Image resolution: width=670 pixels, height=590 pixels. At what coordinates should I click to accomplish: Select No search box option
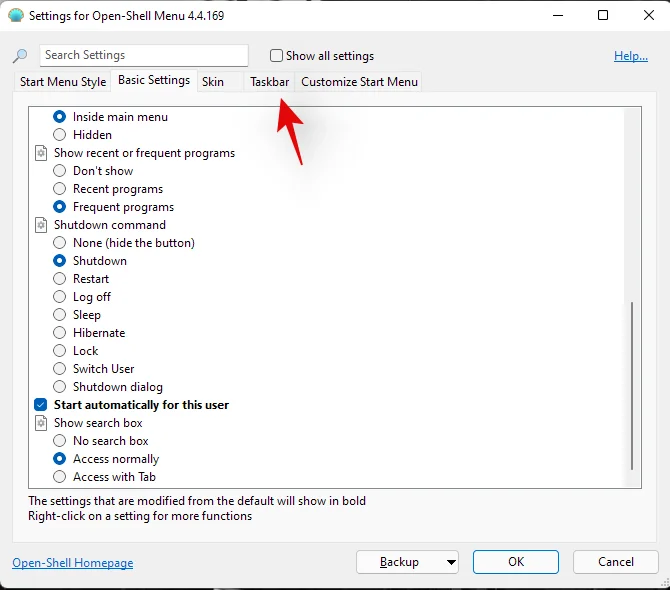[59, 440]
